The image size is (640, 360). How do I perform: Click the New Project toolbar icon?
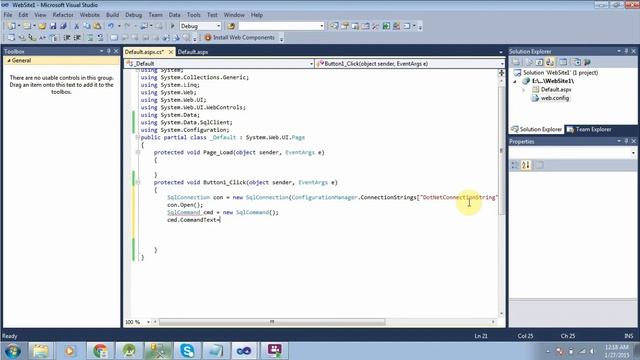11,26
